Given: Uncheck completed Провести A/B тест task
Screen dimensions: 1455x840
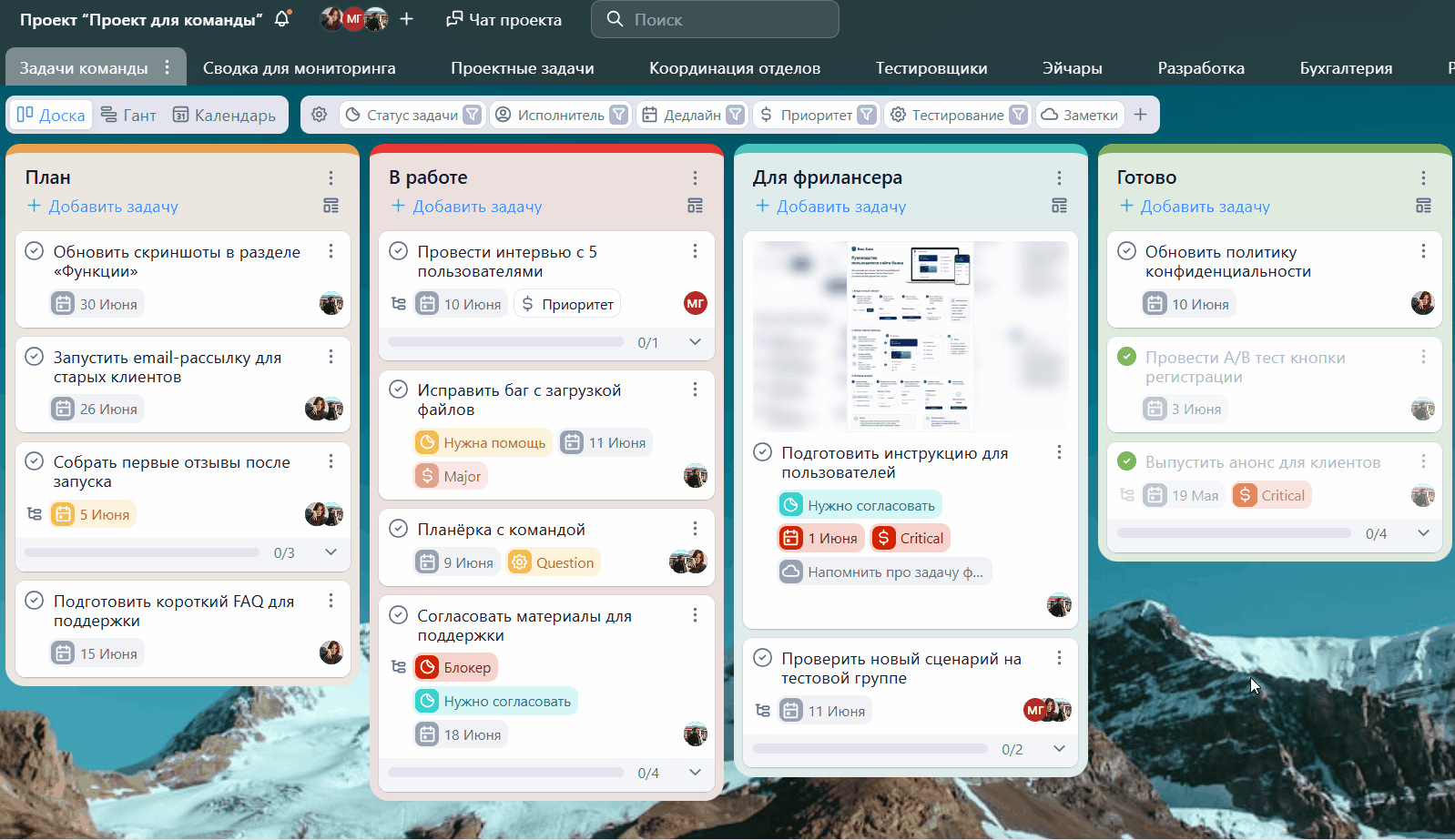Looking at the screenshot, I should (1126, 357).
